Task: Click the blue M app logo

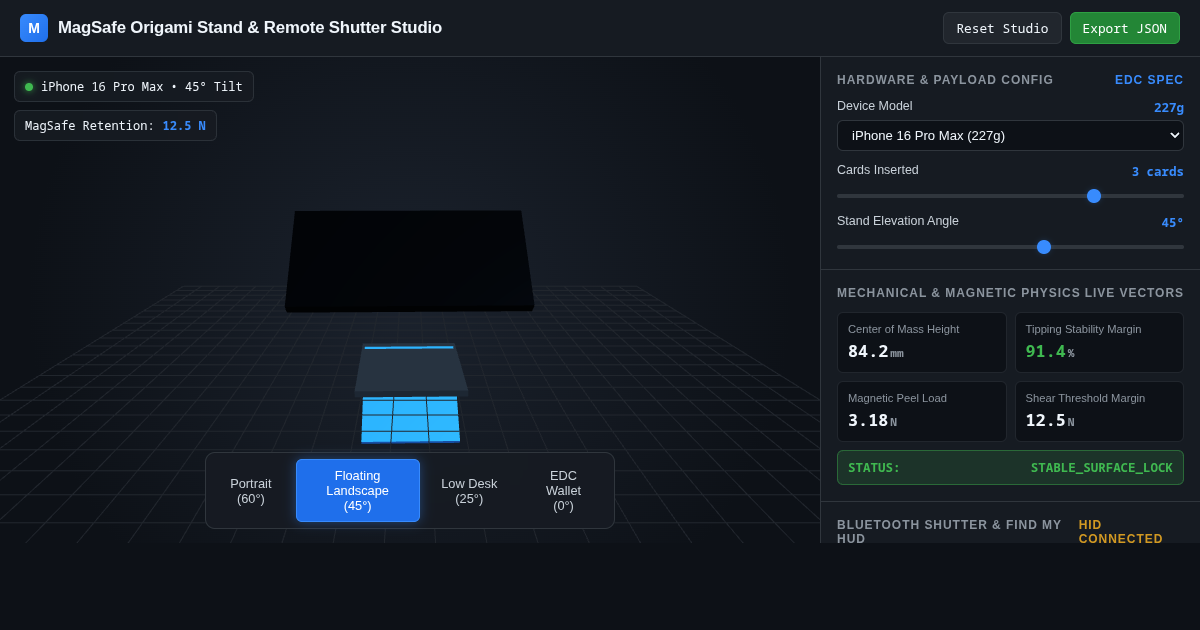Action: tap(34, 28)
